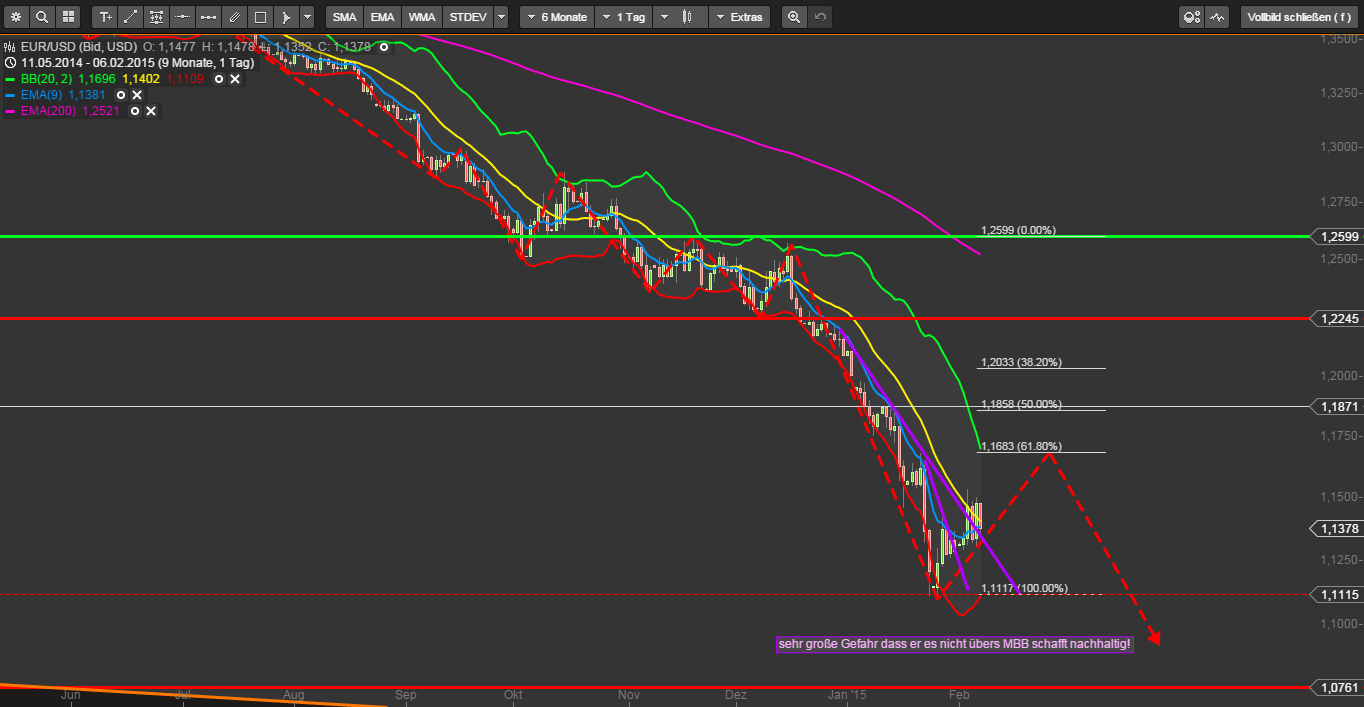This screenshot has height=707, width=1364.
Task: Select the horizontal line tool
Action: coord(182,17)
